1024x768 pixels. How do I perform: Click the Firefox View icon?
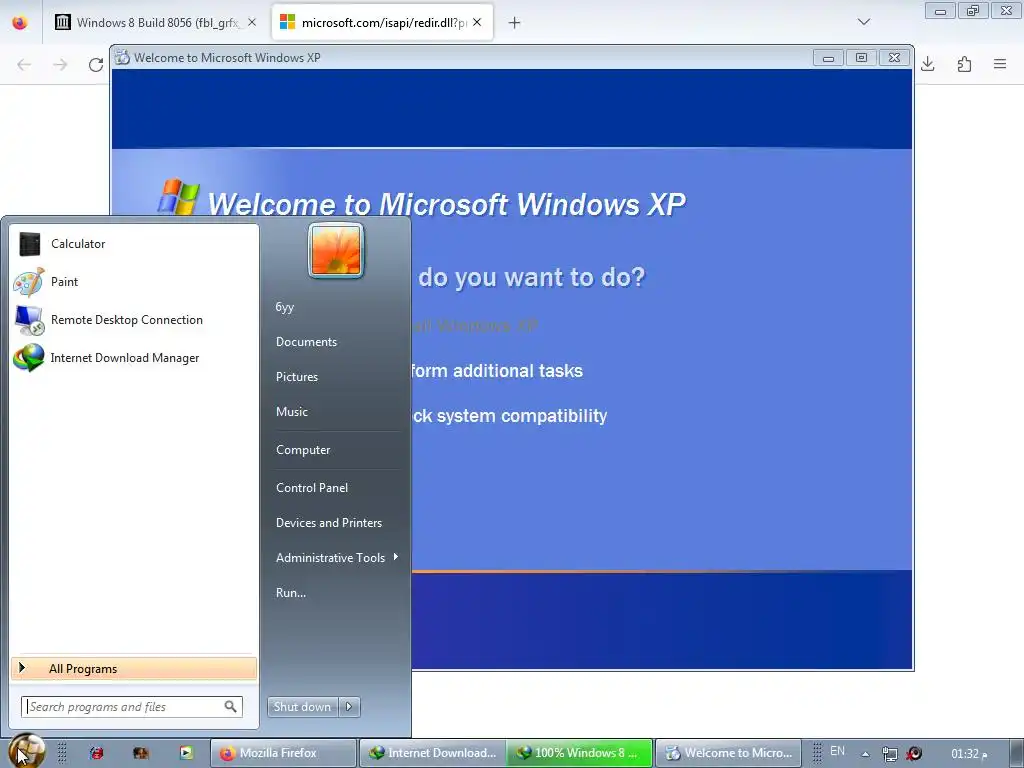tap(20, 23)
